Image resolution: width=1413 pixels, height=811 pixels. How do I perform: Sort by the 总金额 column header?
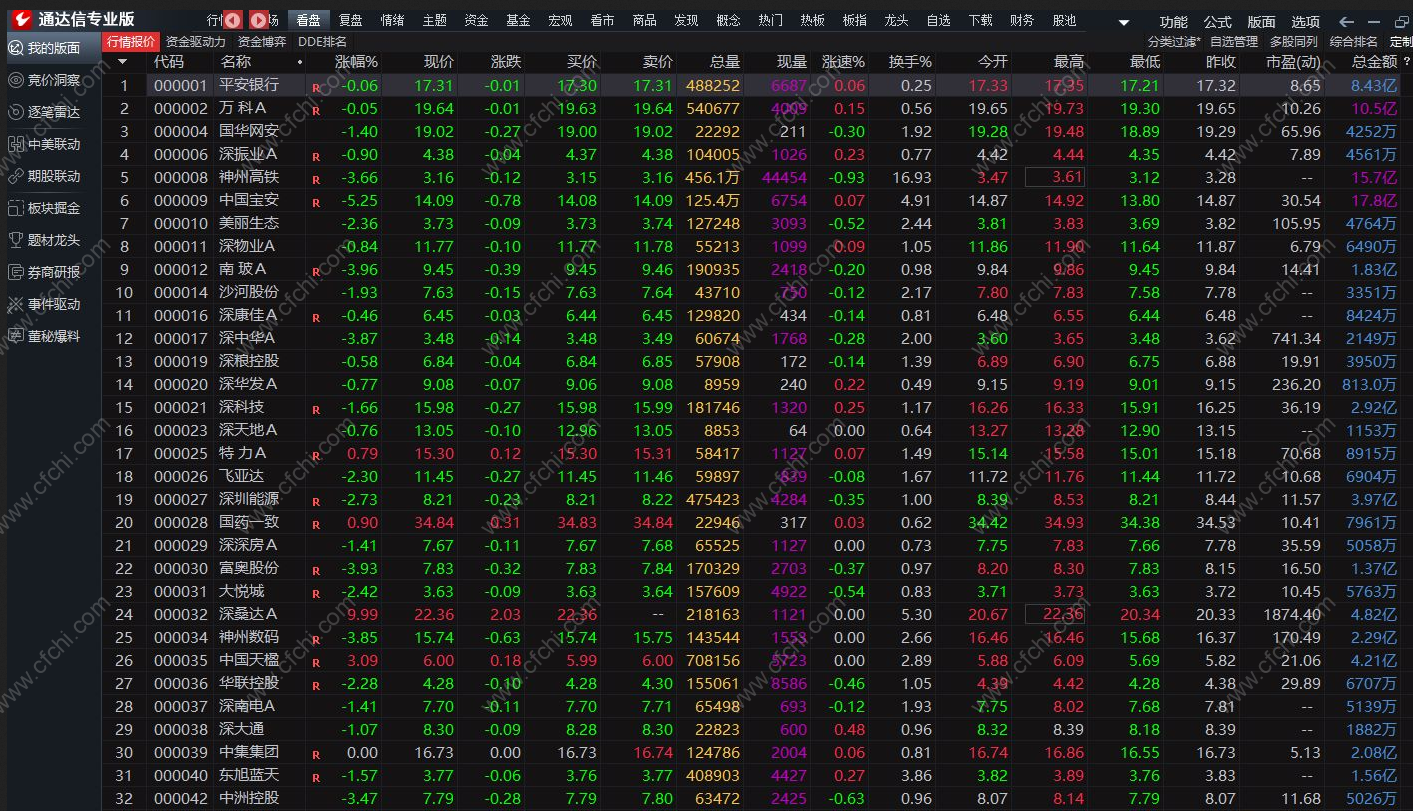tap(1374, 62)
